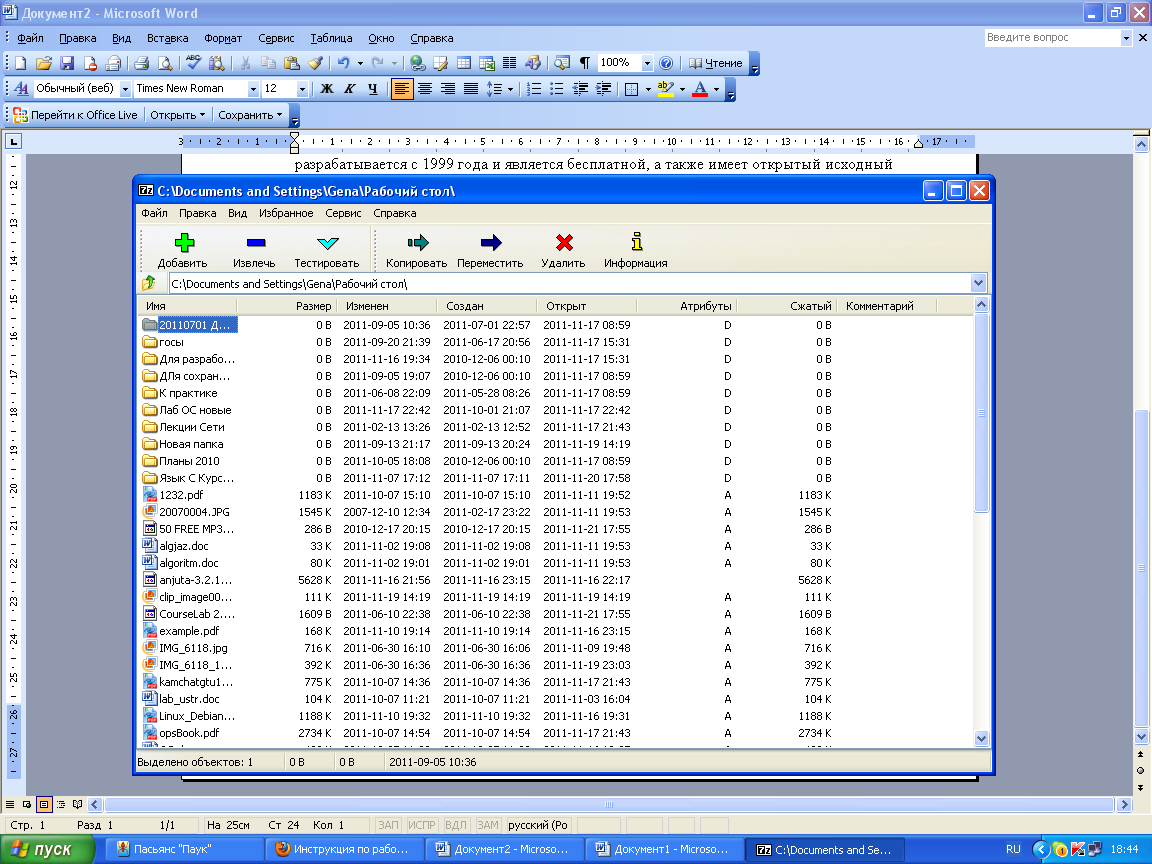
Task: Save the Word document with floppy icon
Action: point(67,63)
